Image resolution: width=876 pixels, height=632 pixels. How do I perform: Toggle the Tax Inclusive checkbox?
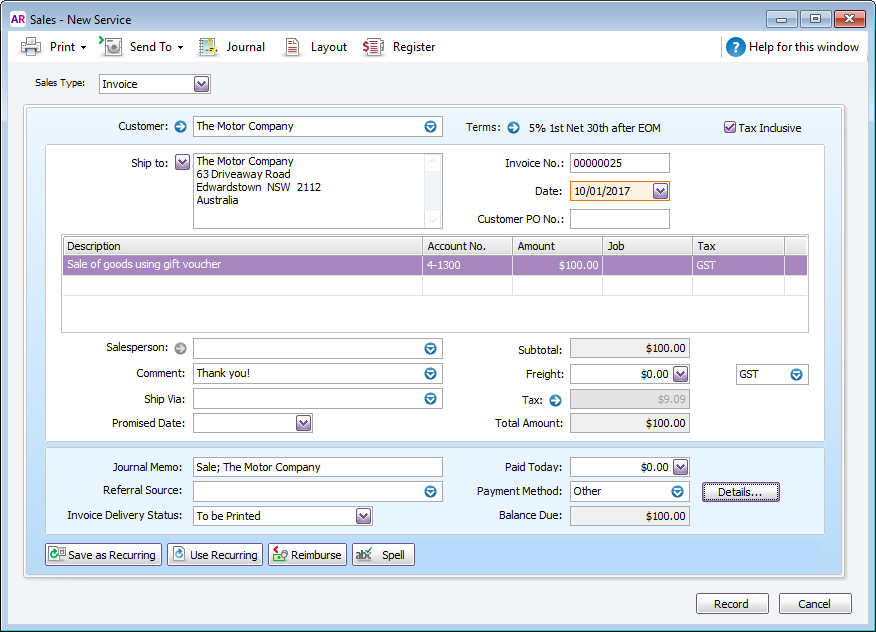coord(730,128)
